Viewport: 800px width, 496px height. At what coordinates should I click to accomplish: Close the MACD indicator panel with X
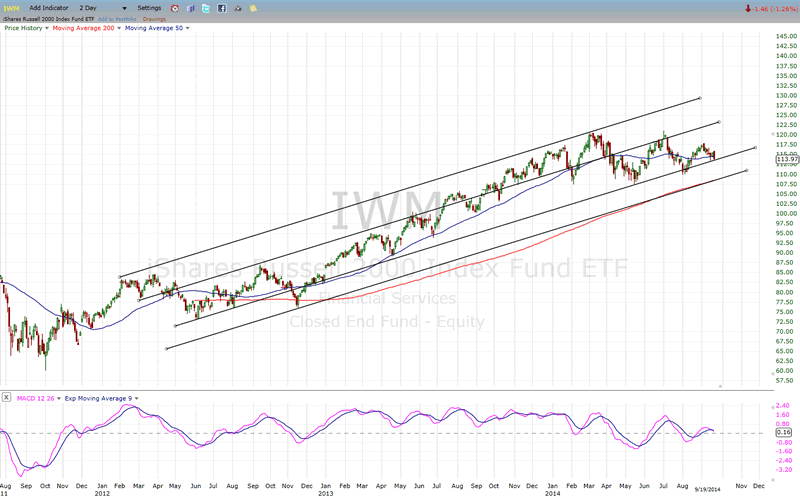pyautogui.click(x=6, y=398)
